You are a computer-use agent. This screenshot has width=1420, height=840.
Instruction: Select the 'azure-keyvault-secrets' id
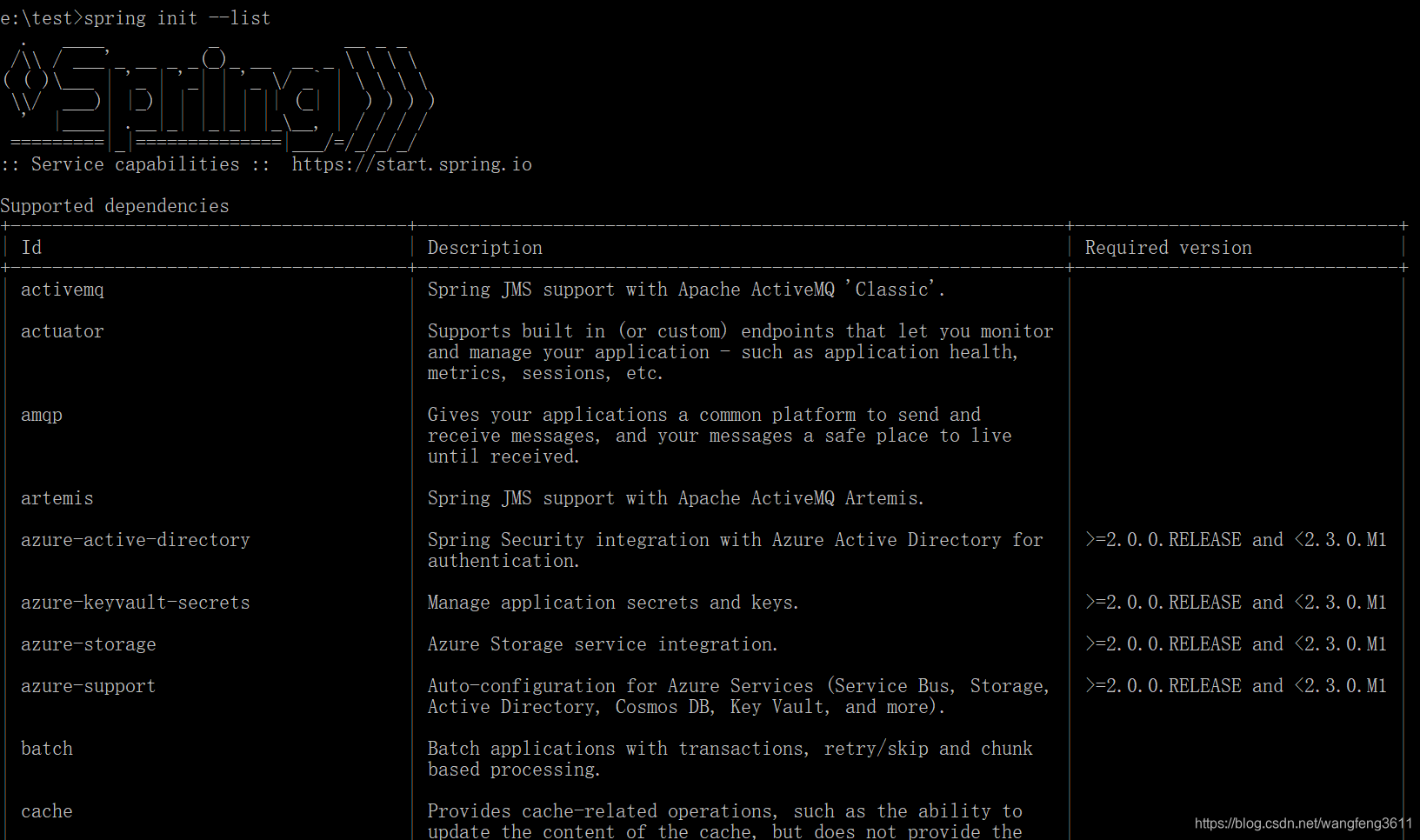136,603
